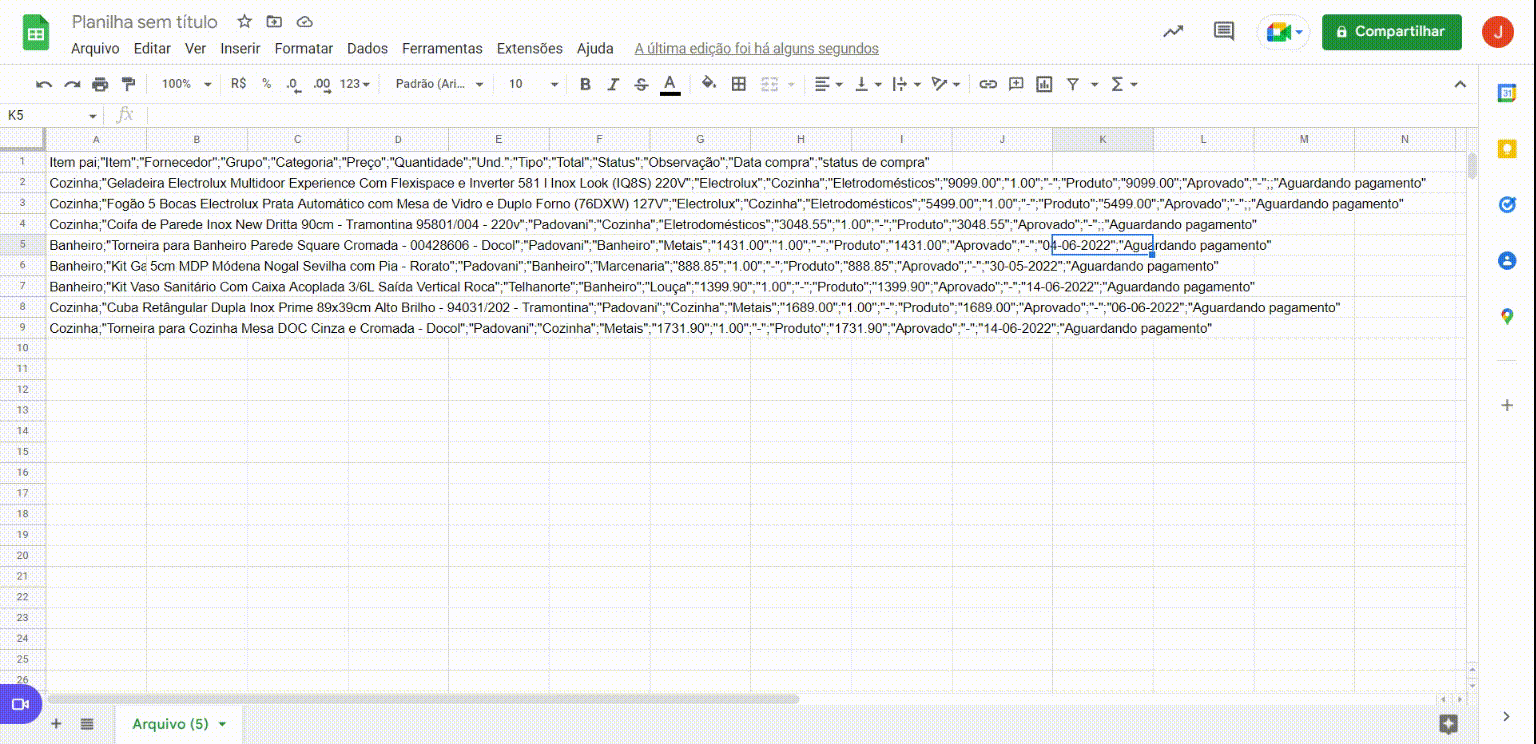Open the Extensões menu
The height and width of the screenshot is (744, 1536).
click(530, 48)
